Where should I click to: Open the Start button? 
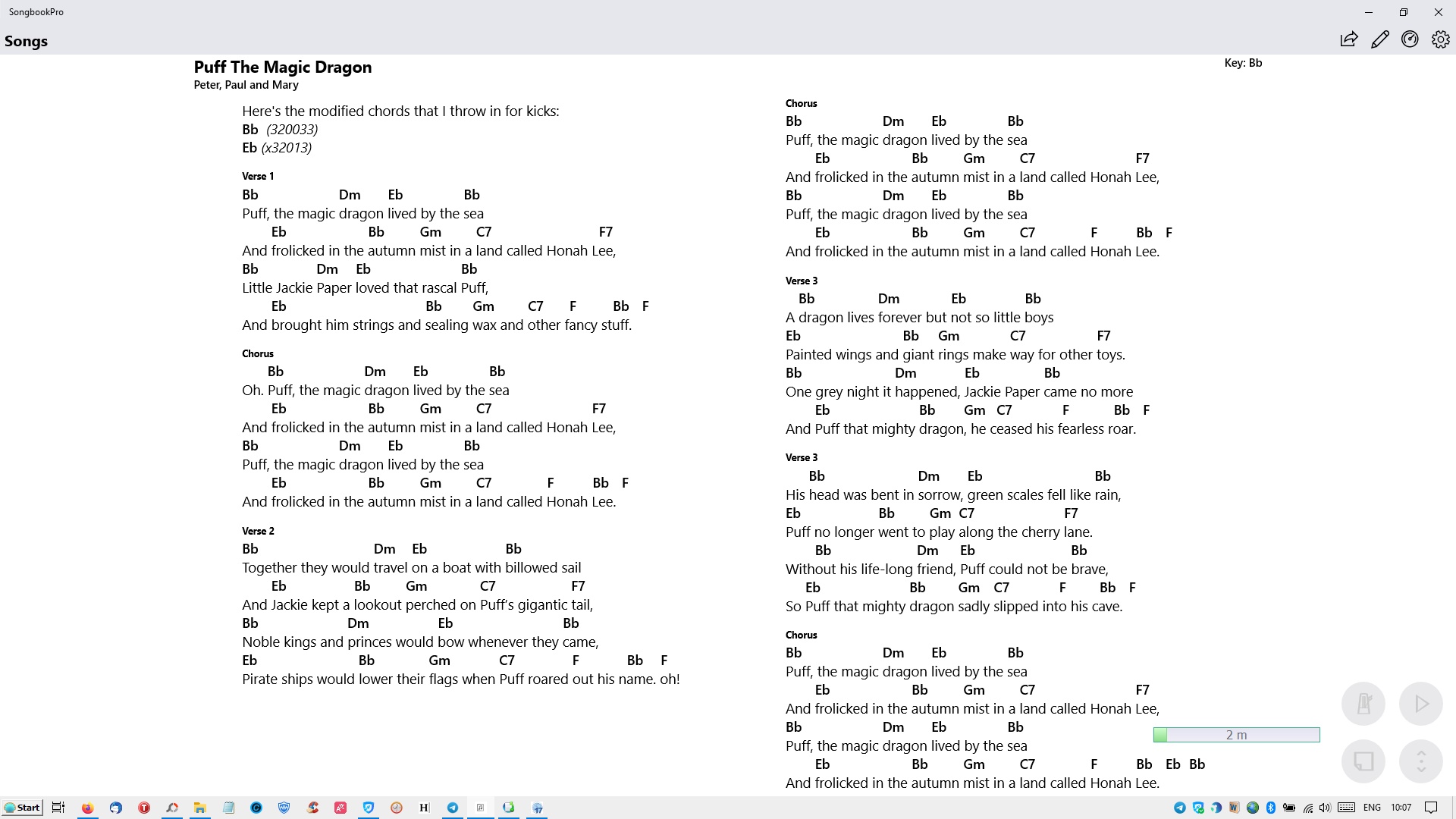tap(22, 808)
